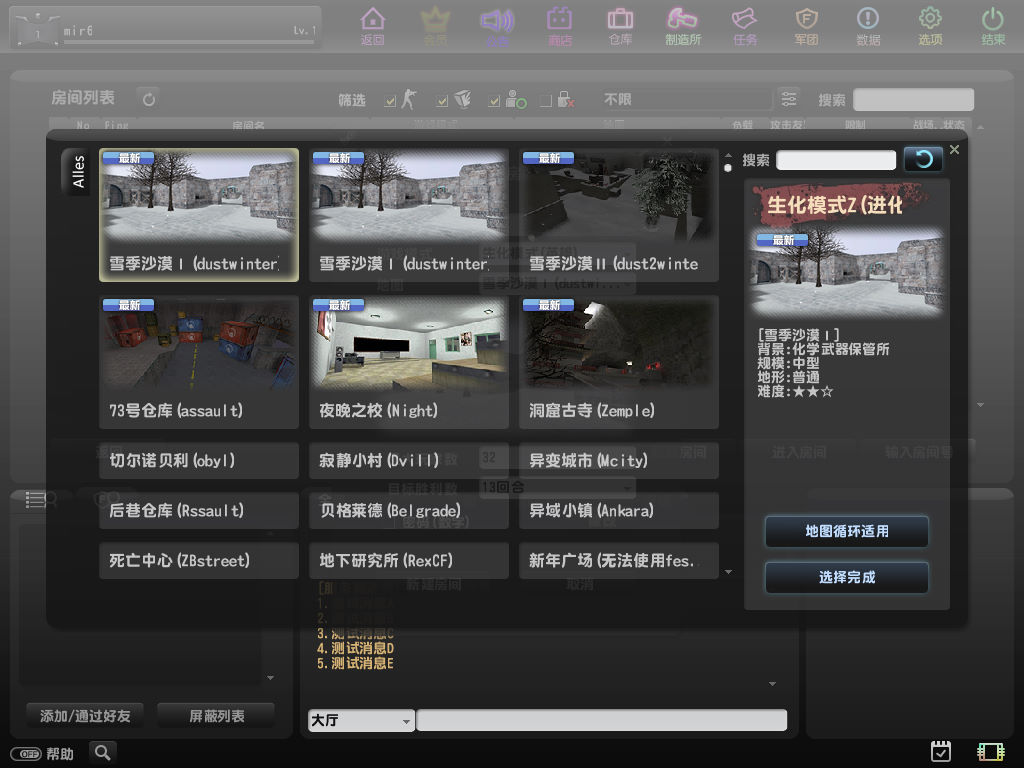The image size is (1024, 768).
Task: Select the 73号仓库 (assault) thumbnail
Action: tap(199, 362)
